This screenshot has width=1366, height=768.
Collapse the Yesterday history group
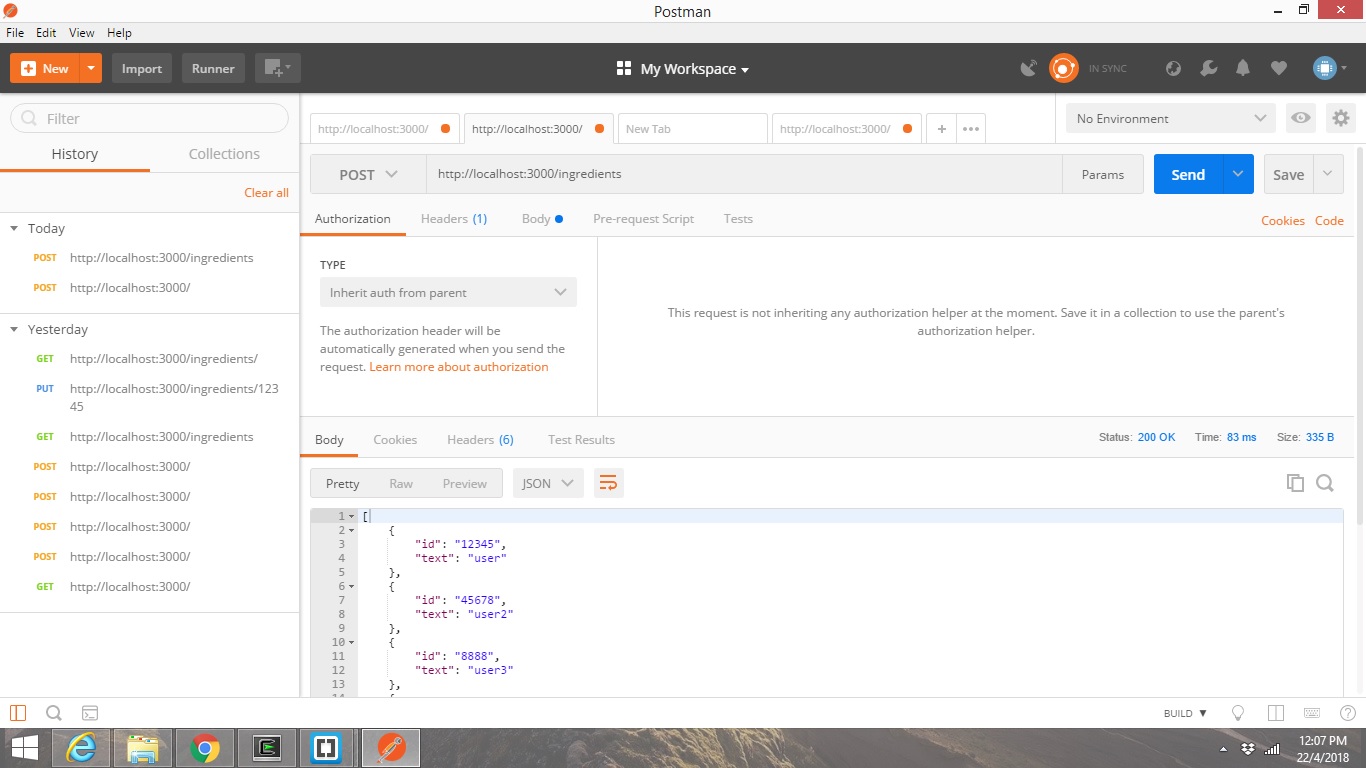pos(14,330)
